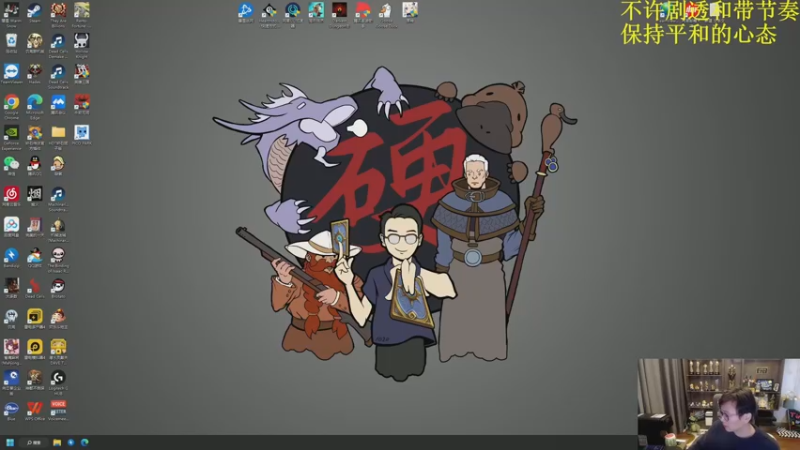Screen dimensions: 800x450
Task: Open the Dead Cells Demake music file
Action: pyautogui.click(x=58, y=41)
